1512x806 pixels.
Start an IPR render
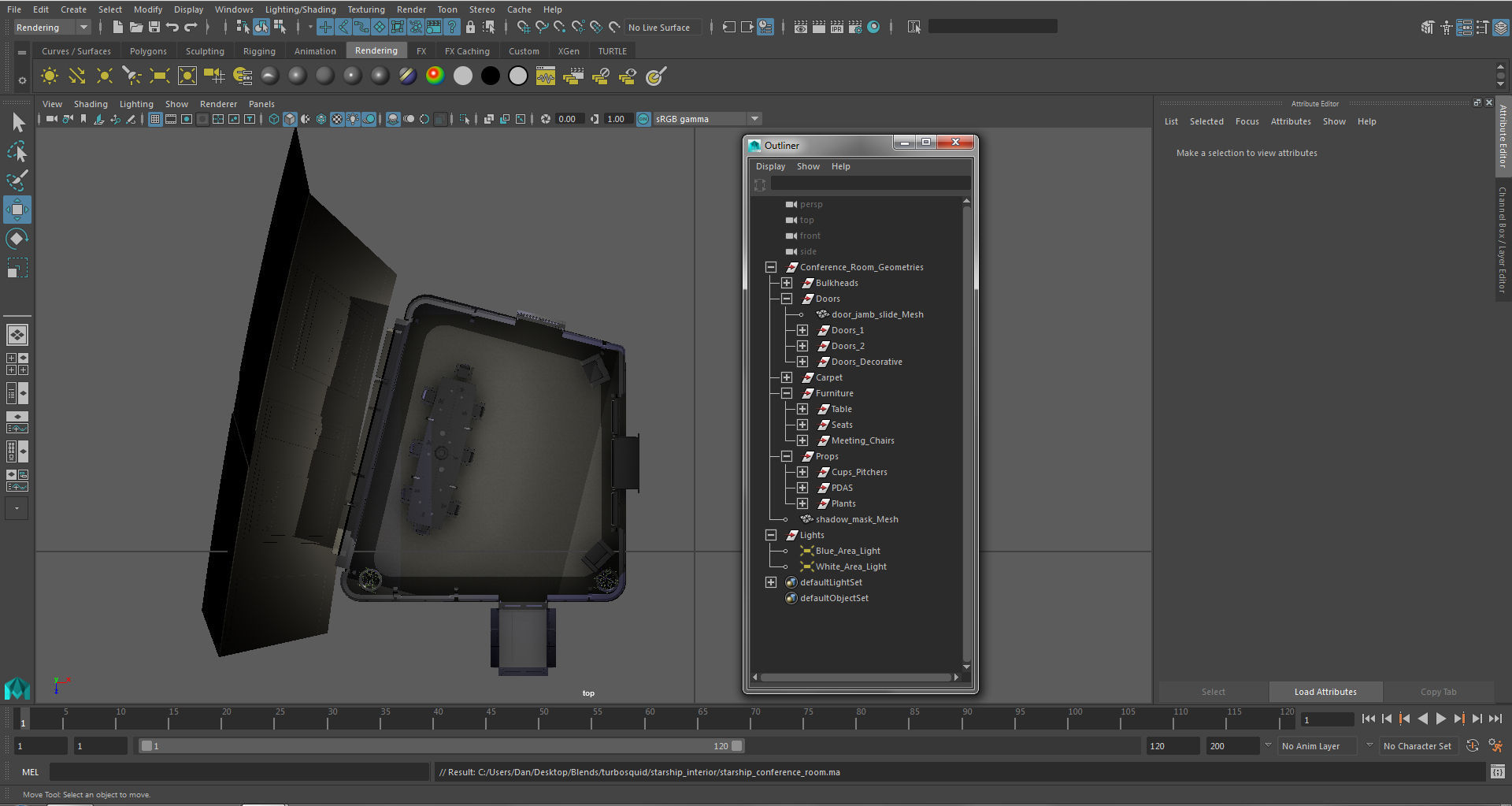[x=837, y=28]
